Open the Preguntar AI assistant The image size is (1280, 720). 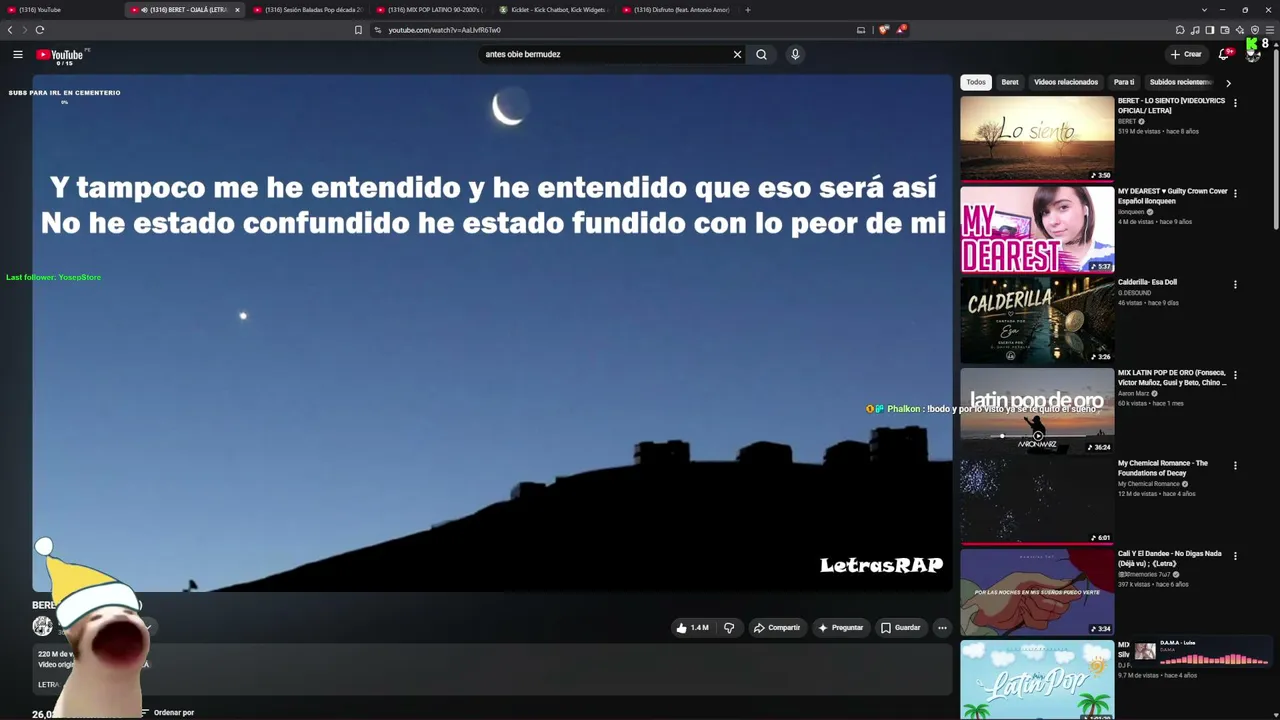(840, 628)
